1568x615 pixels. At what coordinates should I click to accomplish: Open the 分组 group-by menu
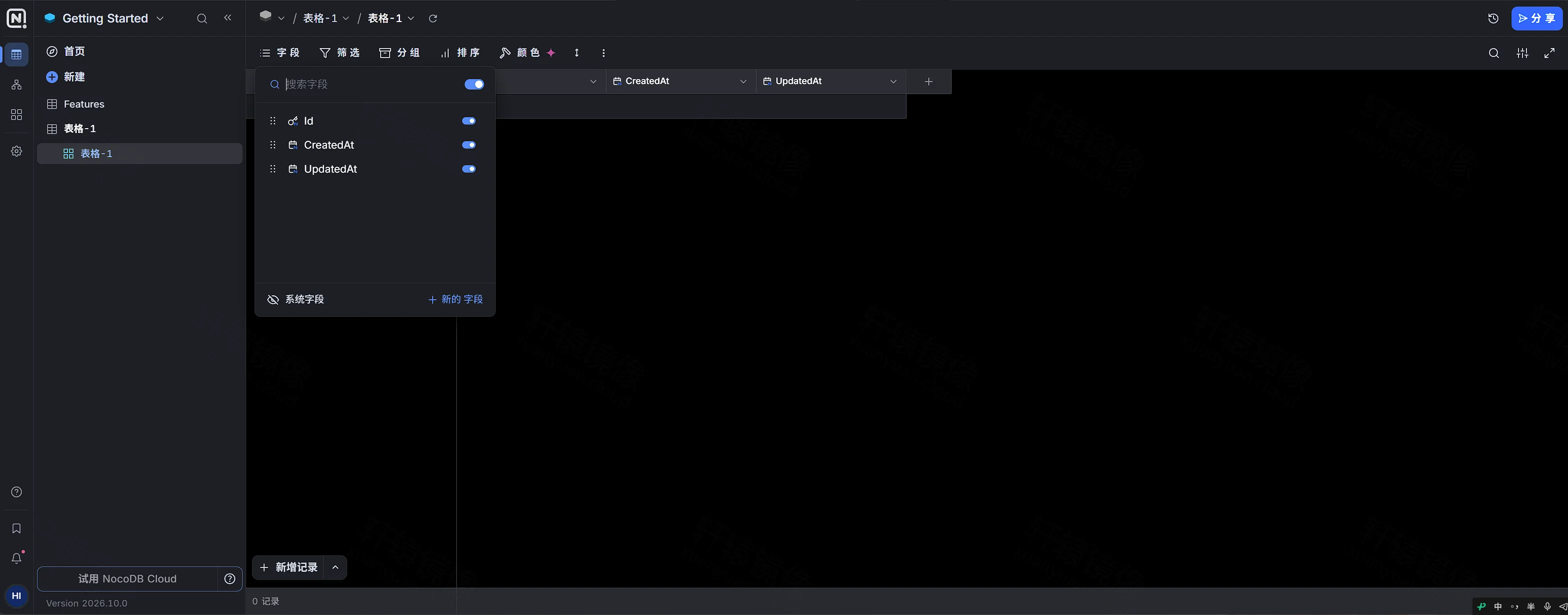(x=399, y=53)
